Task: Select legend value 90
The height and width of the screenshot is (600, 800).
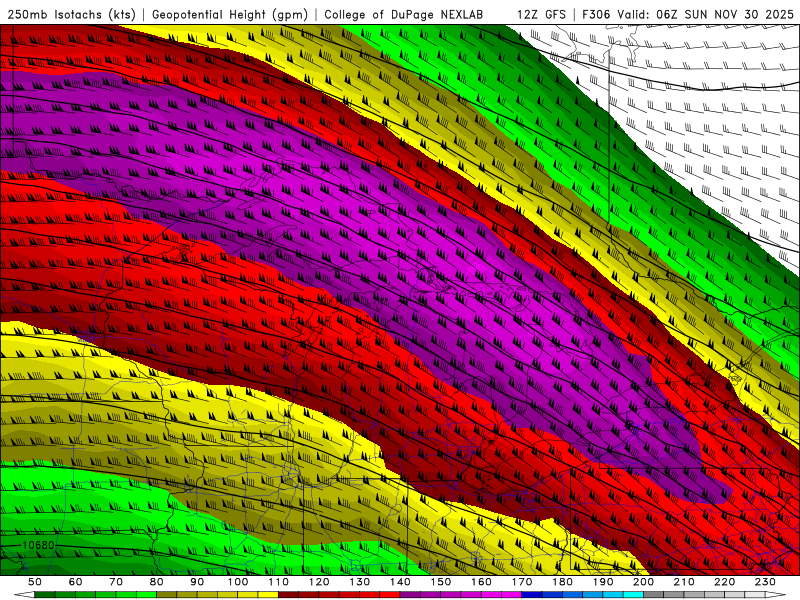Action: pyautogui.click(x=197, y=582)
